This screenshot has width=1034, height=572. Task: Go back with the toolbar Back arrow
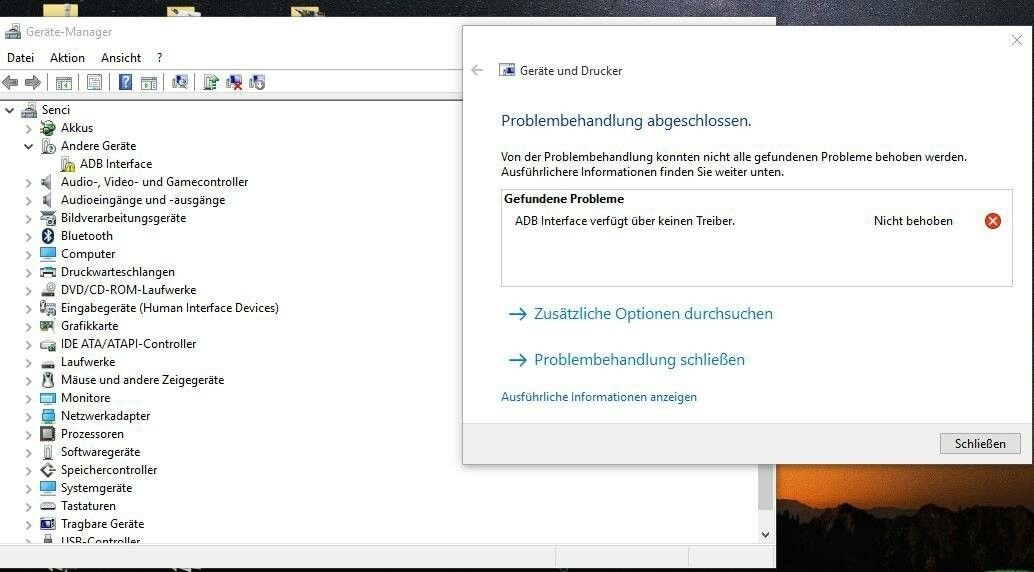[x=10, y=82]
